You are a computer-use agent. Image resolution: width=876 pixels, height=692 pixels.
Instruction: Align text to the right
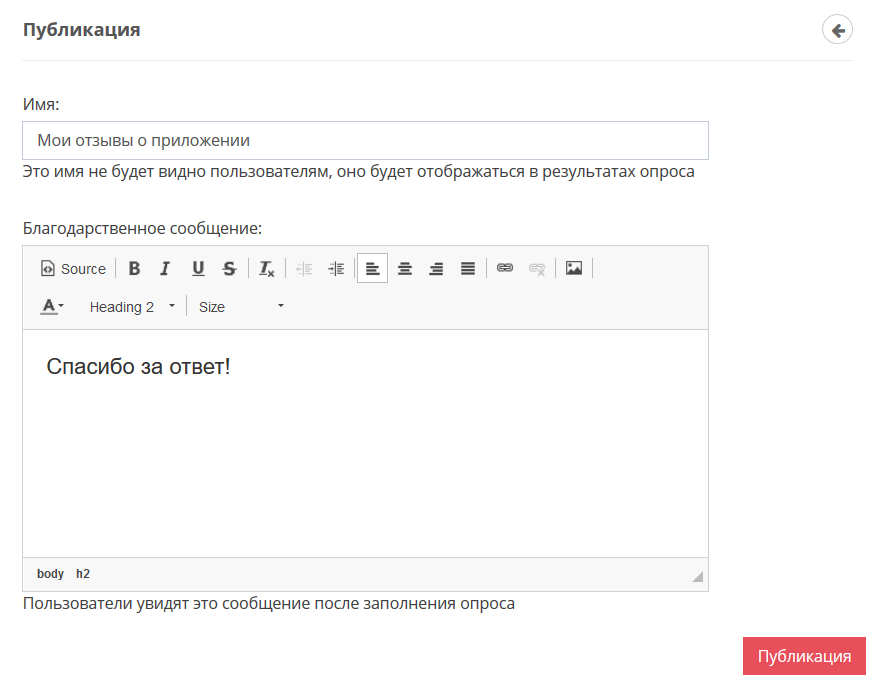click(436, 269)
